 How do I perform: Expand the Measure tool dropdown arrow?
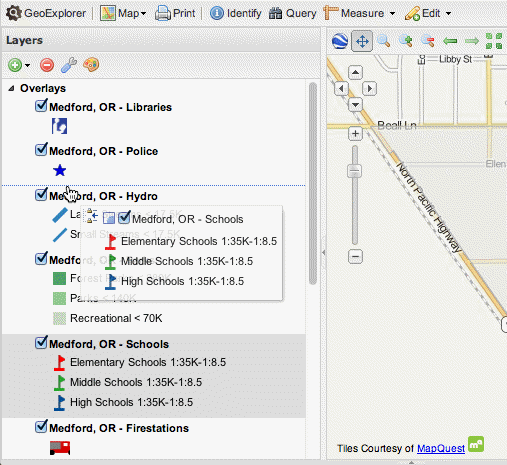tap(392, 14)
